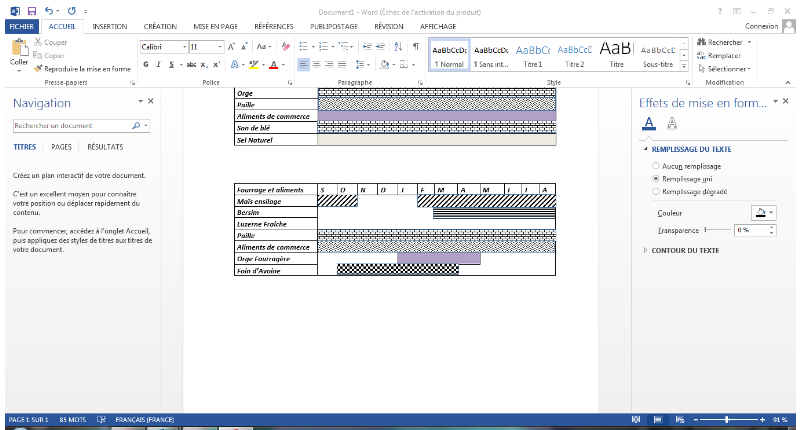Expand the CONTOUR DU TEXTE section

tap(684, 250)
